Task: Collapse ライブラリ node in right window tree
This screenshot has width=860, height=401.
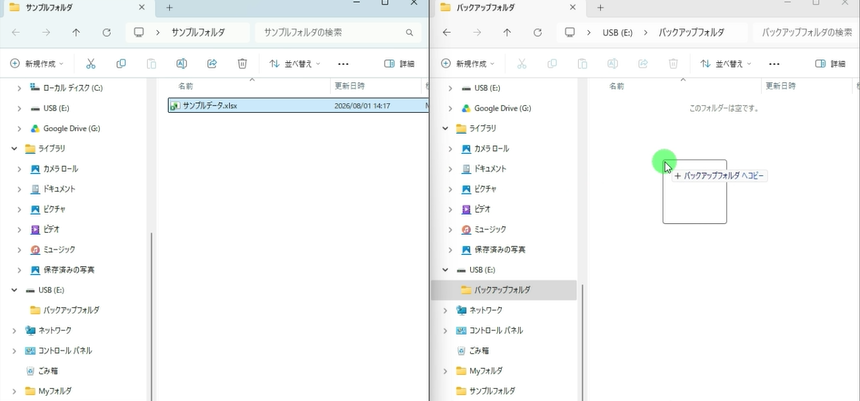Action: [x=445, y=128]
